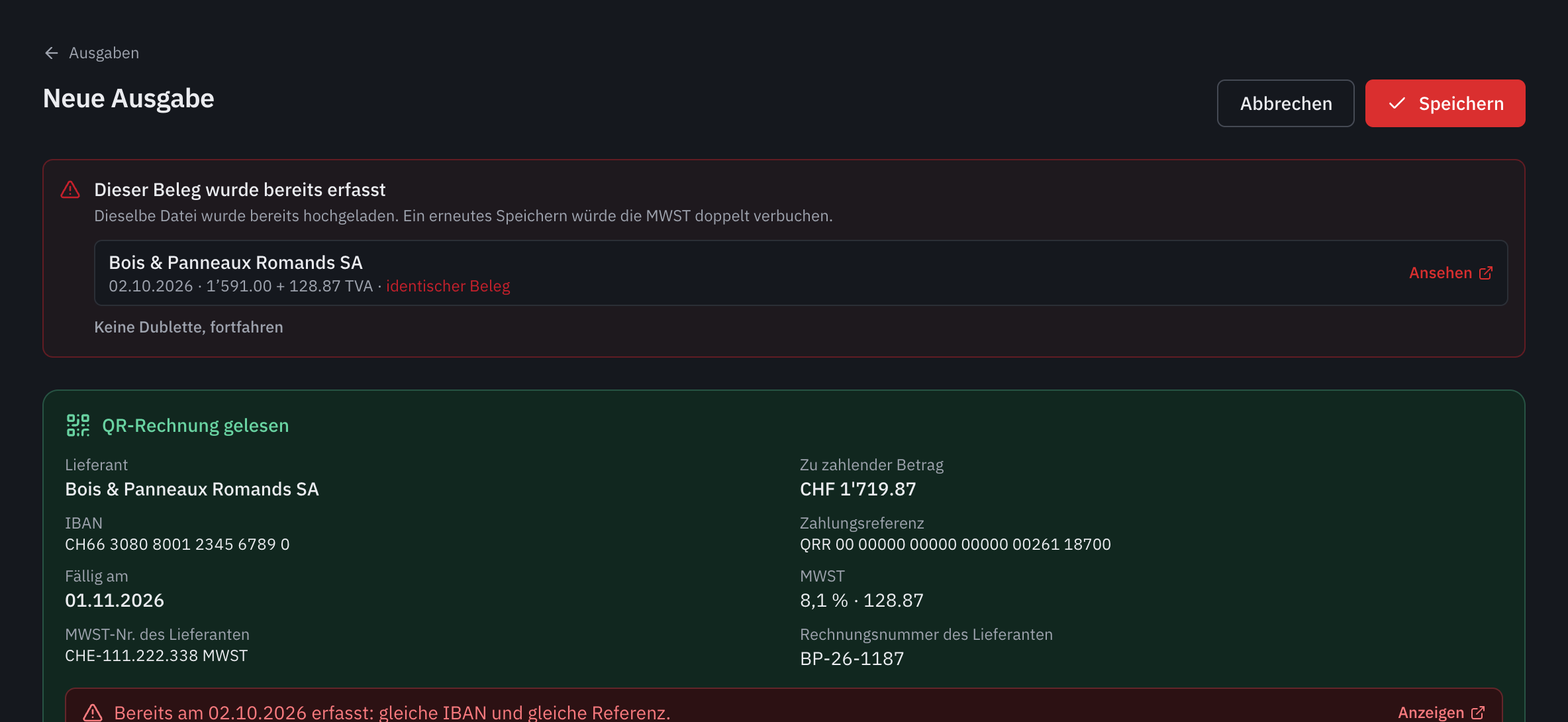The image size is (1568, 722).
Task: Click the warning icon in bottom red banner
Action: [x=93, y=713]
